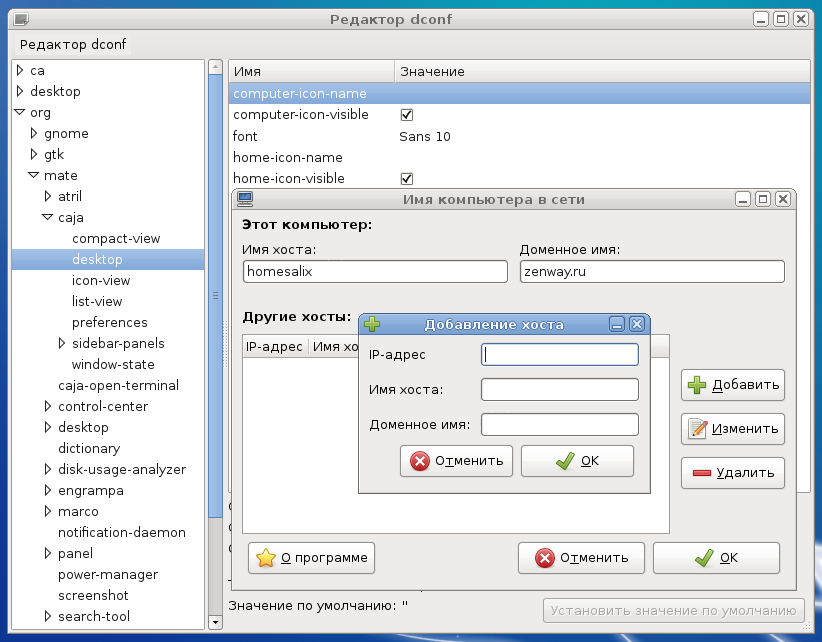Screen dimensions: 822x642
Task: Click Отменить in Добавление хоста dialog
Action: (456, 461)
